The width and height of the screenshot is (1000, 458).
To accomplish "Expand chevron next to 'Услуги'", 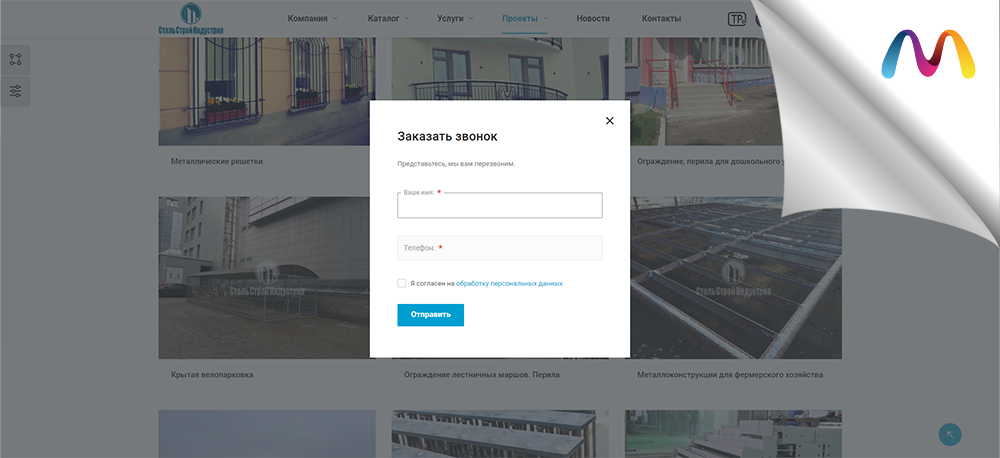I will tap(471, 18).
